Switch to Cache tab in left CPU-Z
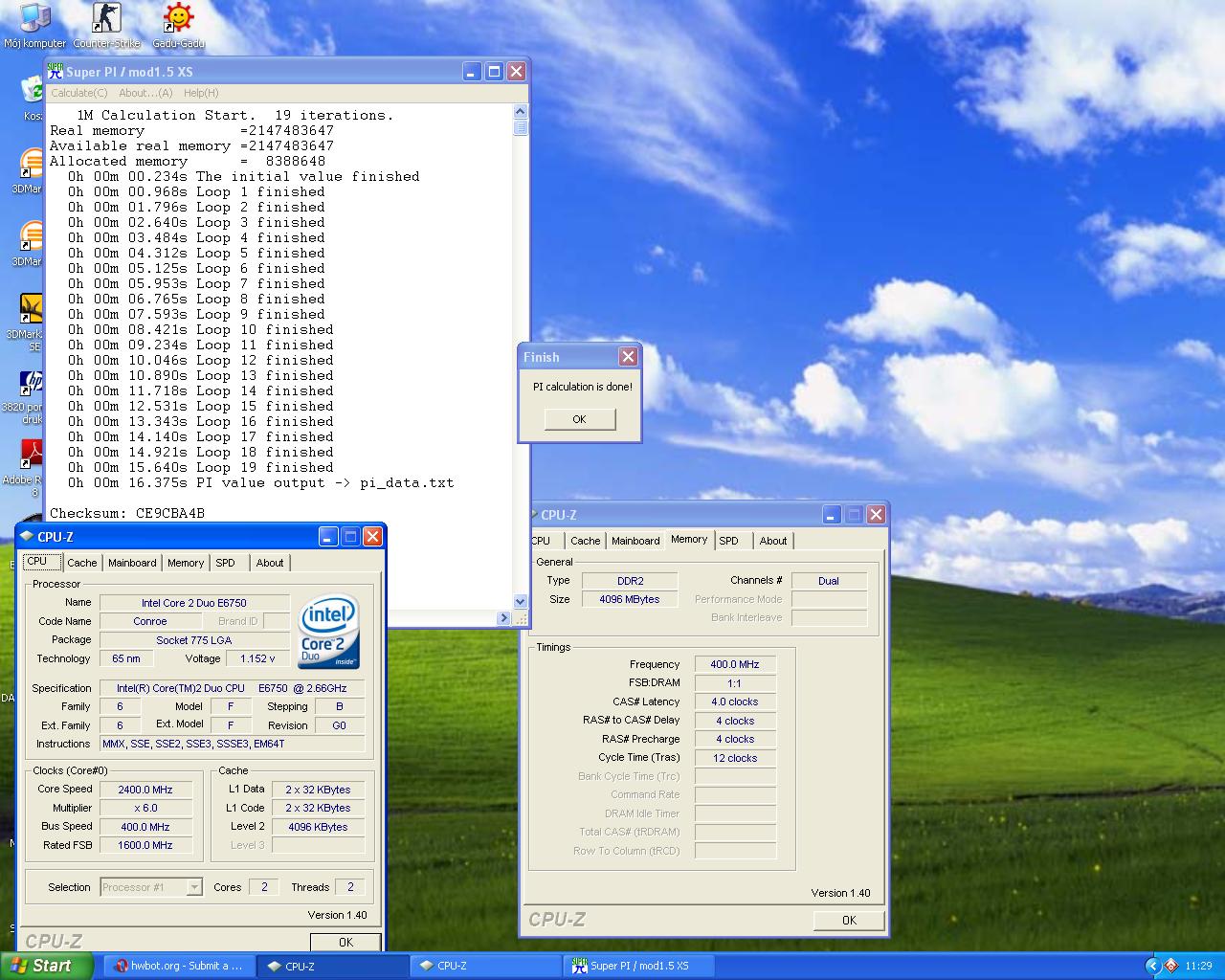This screenshot has width=1225, height=980. coord(81,563)
